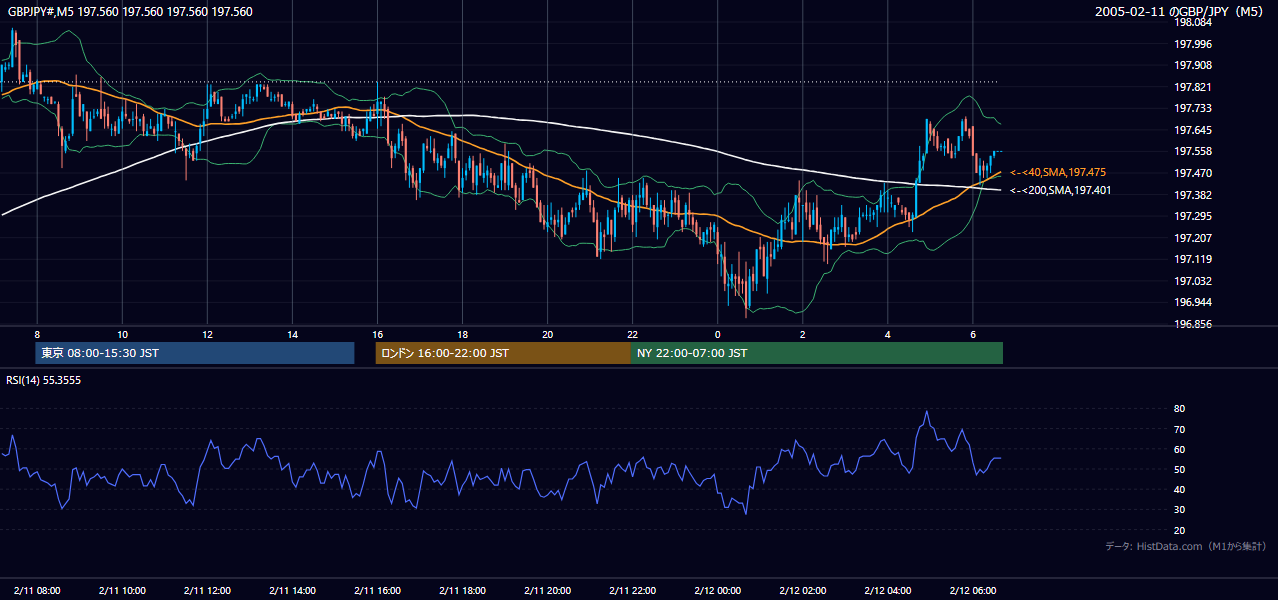Image resolution: width=1278 pixels, height=600 pixels.
Task: Select the 東京 08:00-15:30 JST session bar
Action: point(195,353)
